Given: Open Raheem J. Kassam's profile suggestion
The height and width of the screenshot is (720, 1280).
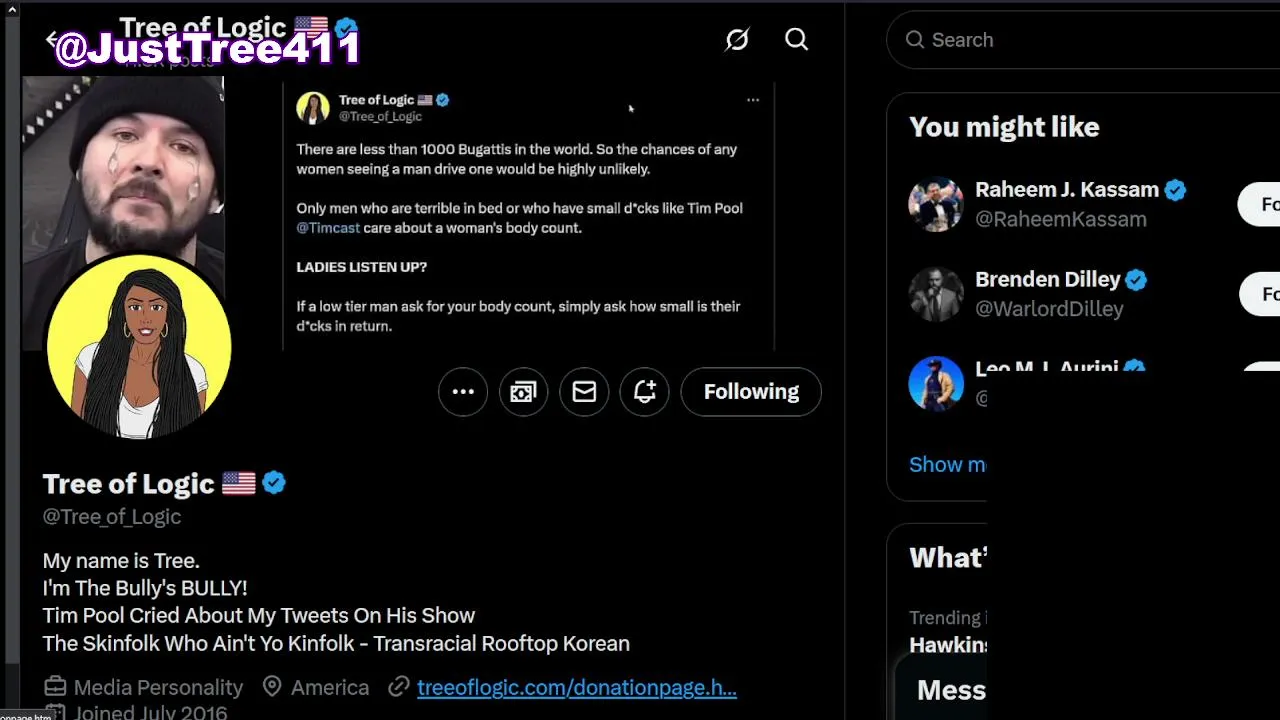Looking at the screenshot, I should click(x=1066, y=190).
